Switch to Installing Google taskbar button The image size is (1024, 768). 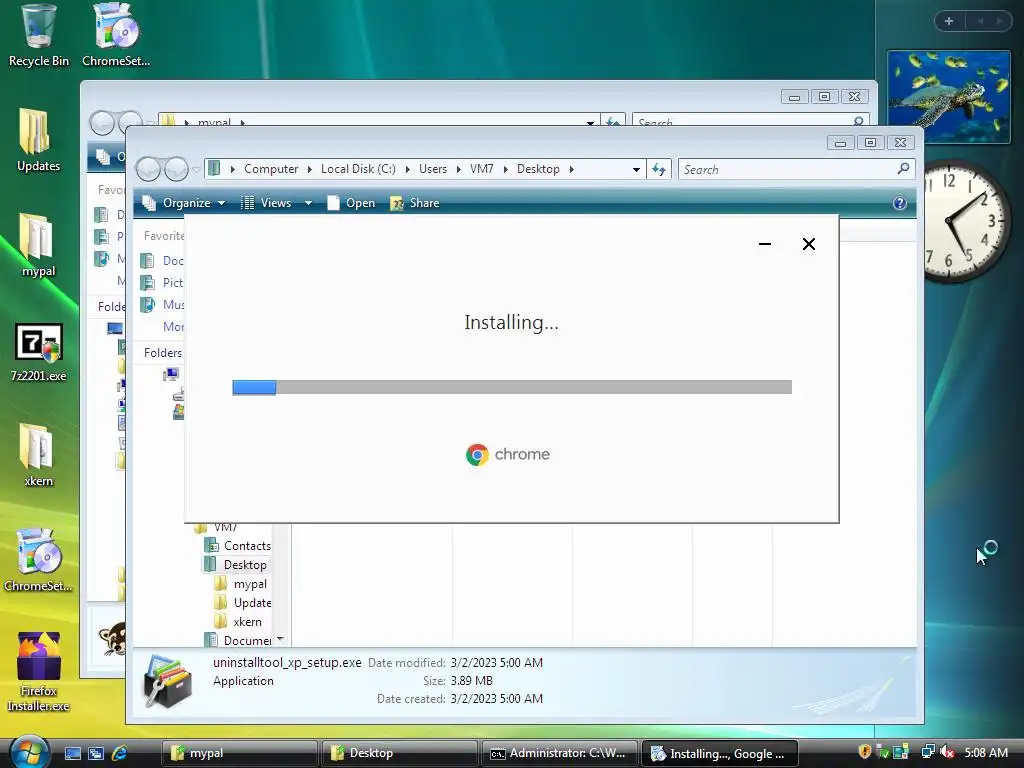(x=720, y=753)
